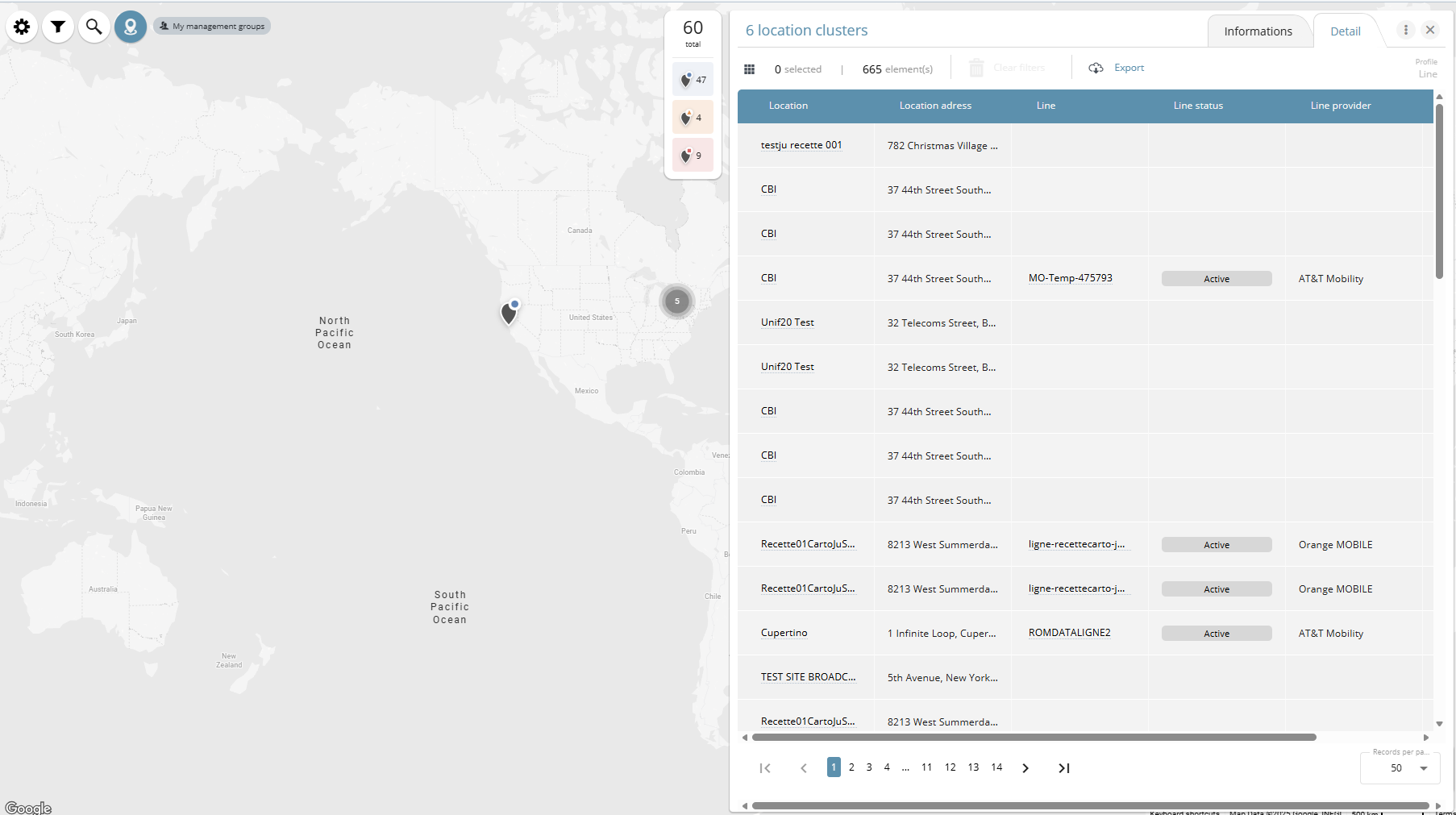Click the map cluster marker showing 5
1456x815 pixels.
[677, 301]
